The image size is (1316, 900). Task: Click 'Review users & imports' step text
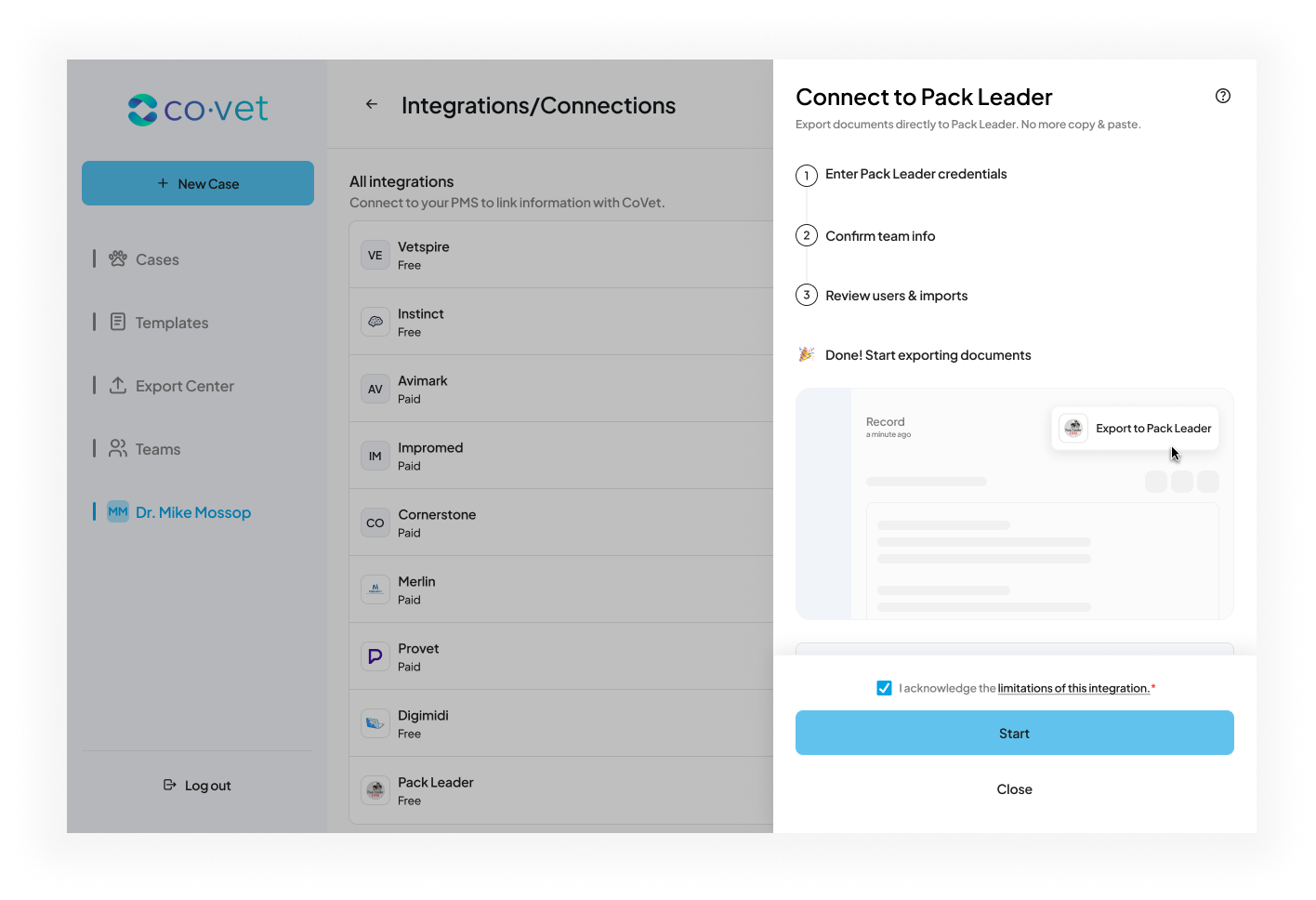(897, 296)
